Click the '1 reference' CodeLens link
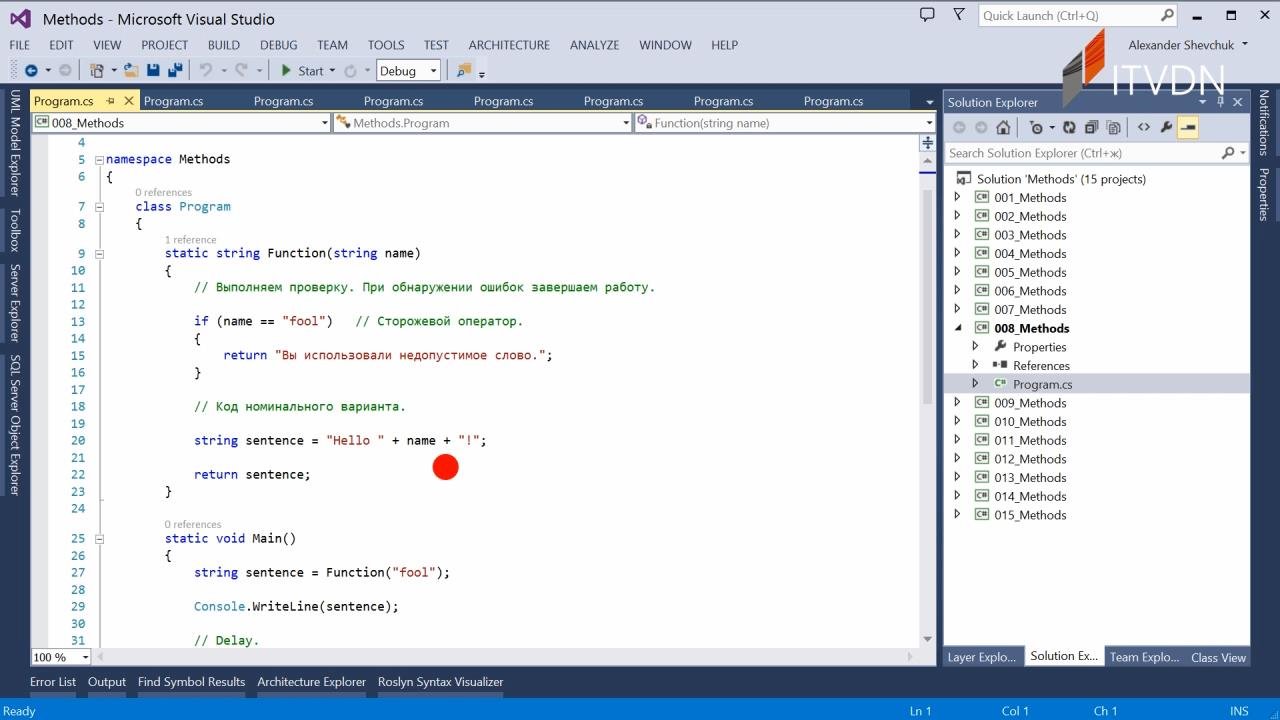Screen dimensions: 1280x720 190,240
